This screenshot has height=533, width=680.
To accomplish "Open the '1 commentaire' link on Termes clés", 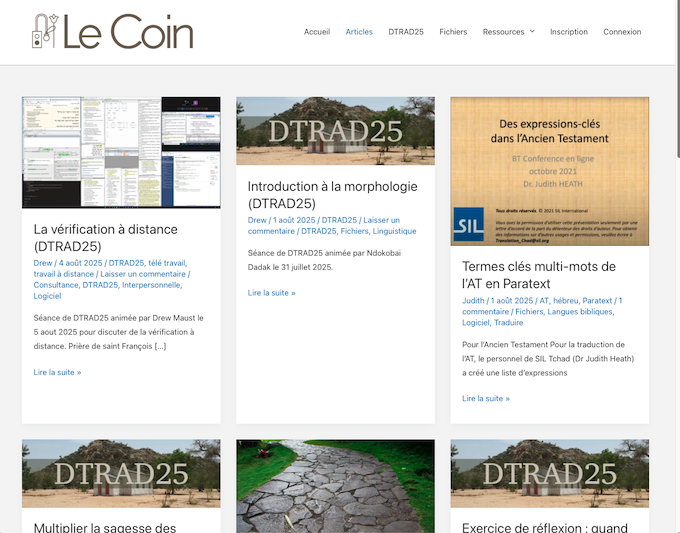I will pos(542,306).
